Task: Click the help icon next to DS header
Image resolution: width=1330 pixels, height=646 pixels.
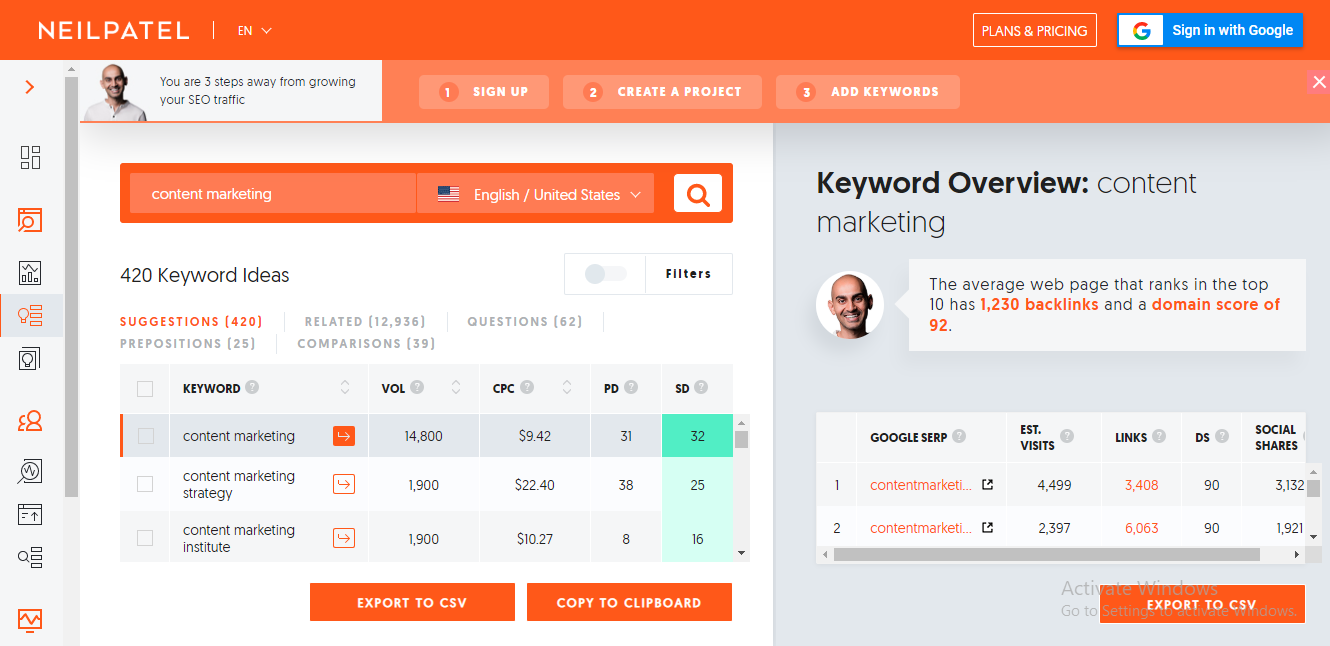Action: pos(1223,436)
